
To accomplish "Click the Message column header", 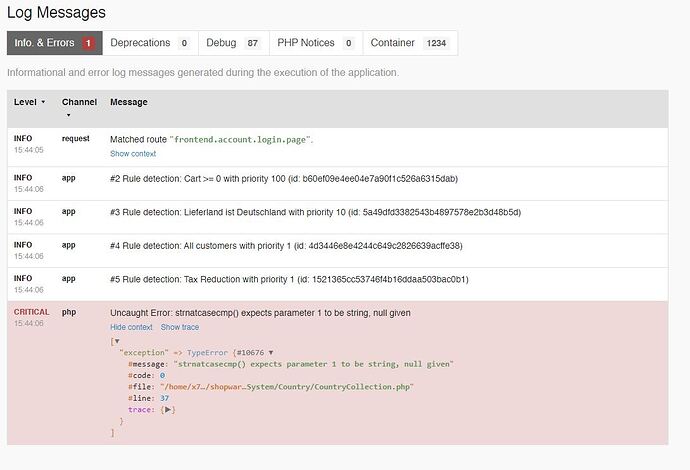I will click(x=129, y=102).
